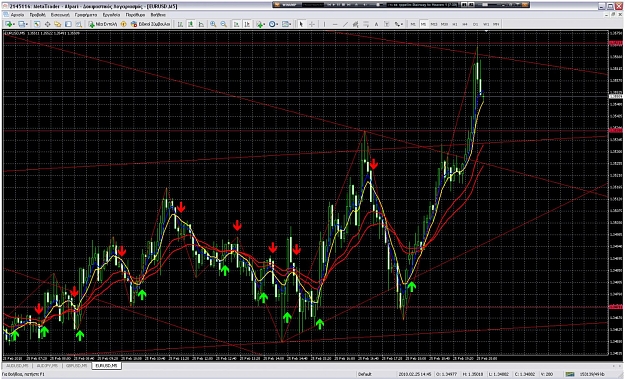Open the Γραφήματα (Charts) menu

[86, 15]
